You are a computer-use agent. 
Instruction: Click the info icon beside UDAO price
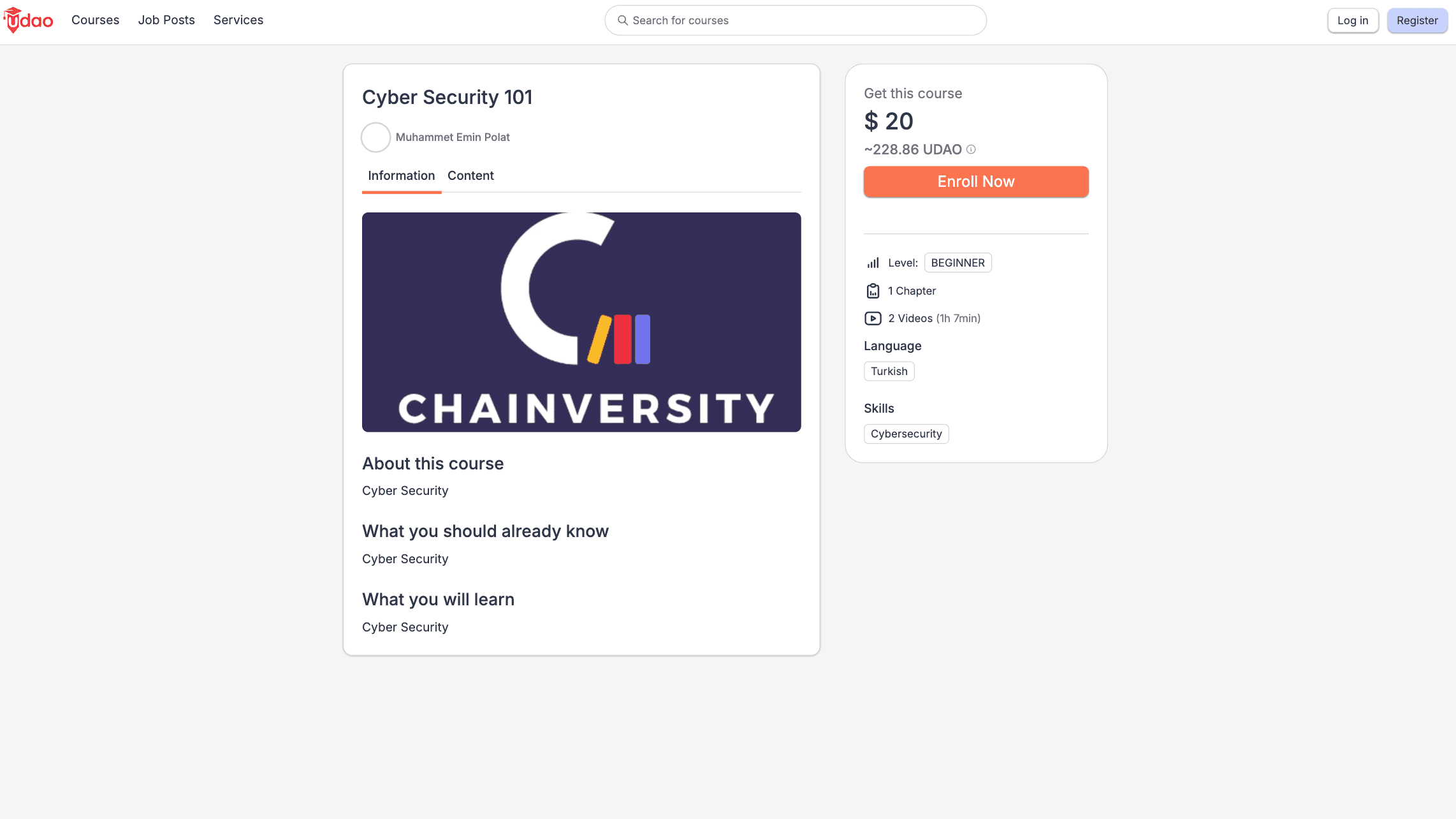[x=971, y=149]
